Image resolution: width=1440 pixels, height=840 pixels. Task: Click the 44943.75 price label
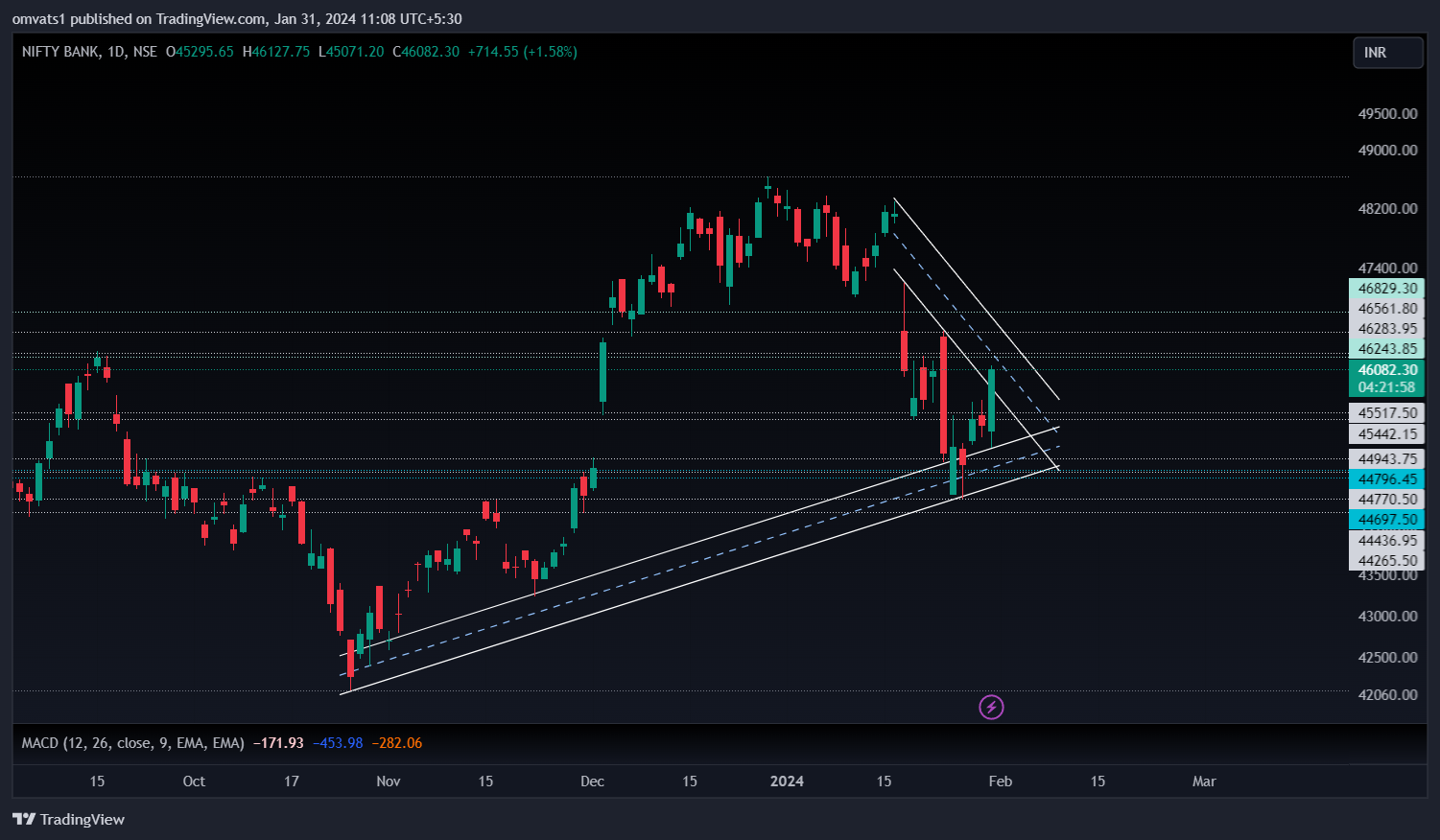(1386, 459)
